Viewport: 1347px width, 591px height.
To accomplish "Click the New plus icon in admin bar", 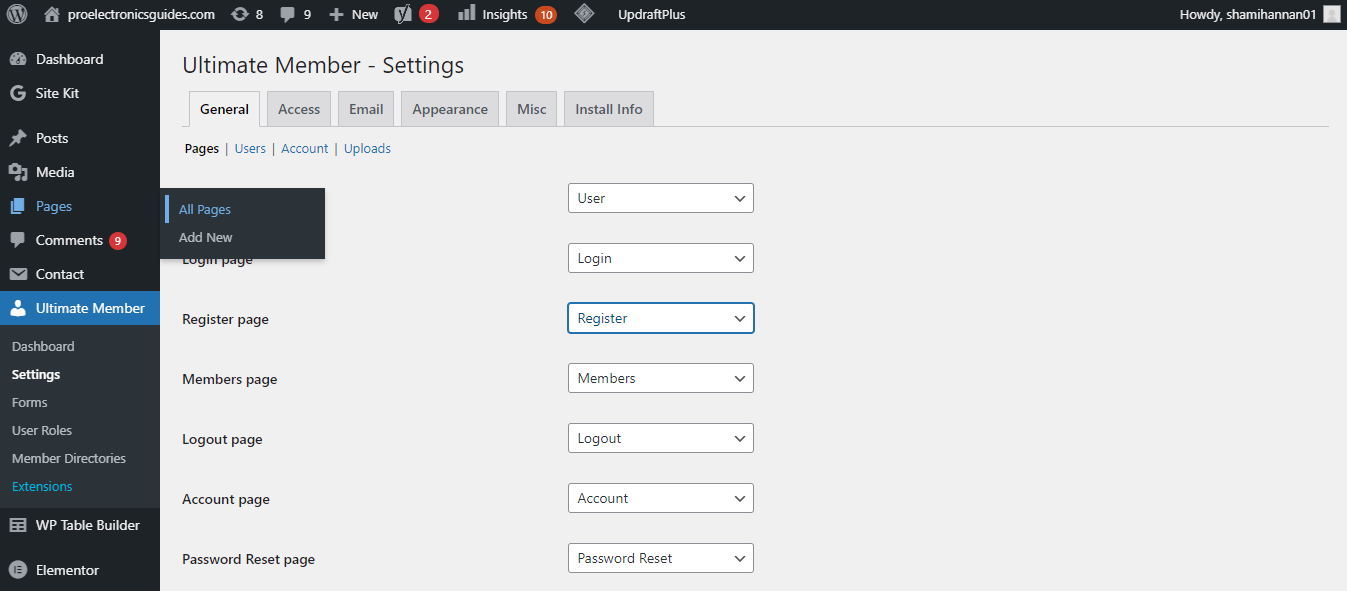I will coord(334,14).
